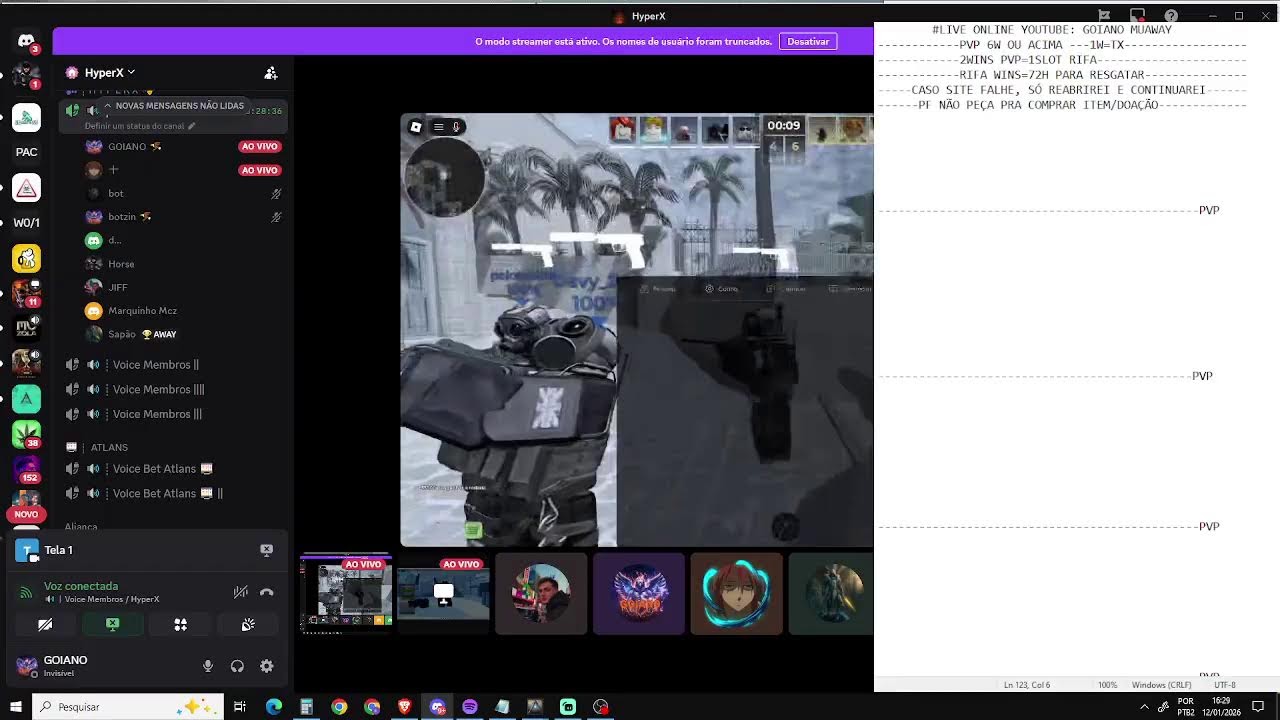Disconnect from voice call

coord(266,592)
